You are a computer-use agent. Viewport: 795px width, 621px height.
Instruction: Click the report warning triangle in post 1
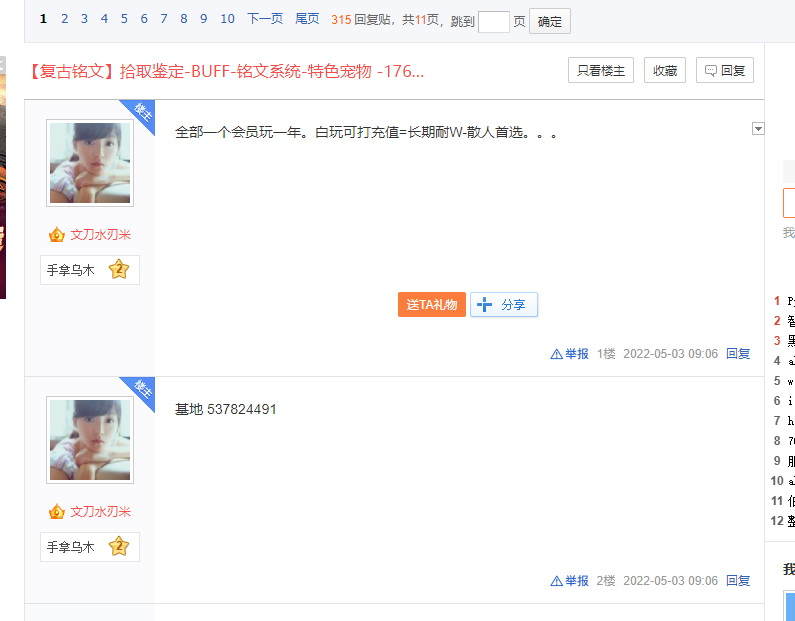click(557, 354)
